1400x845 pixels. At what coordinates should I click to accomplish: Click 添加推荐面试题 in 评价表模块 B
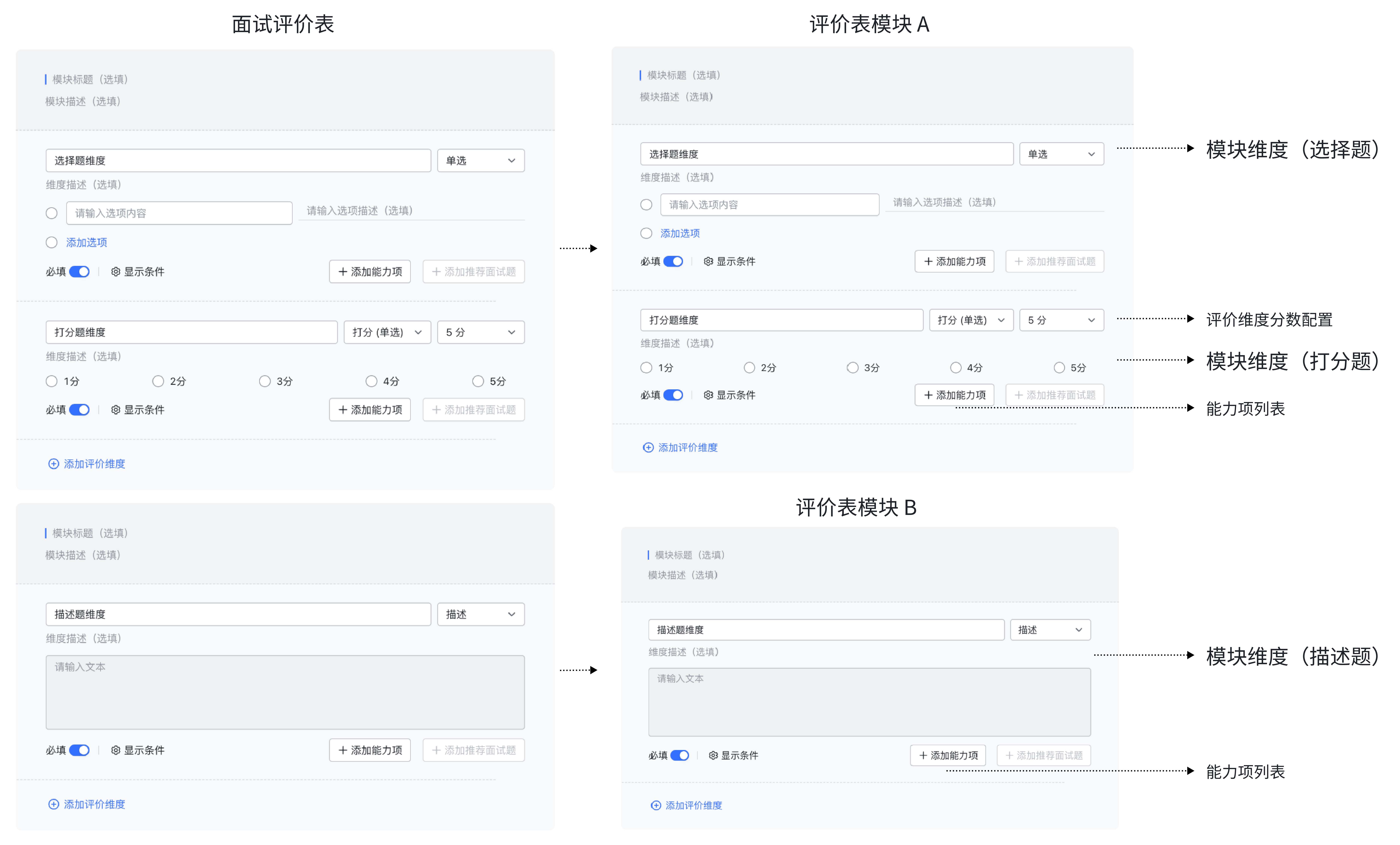pos(1044,755)
